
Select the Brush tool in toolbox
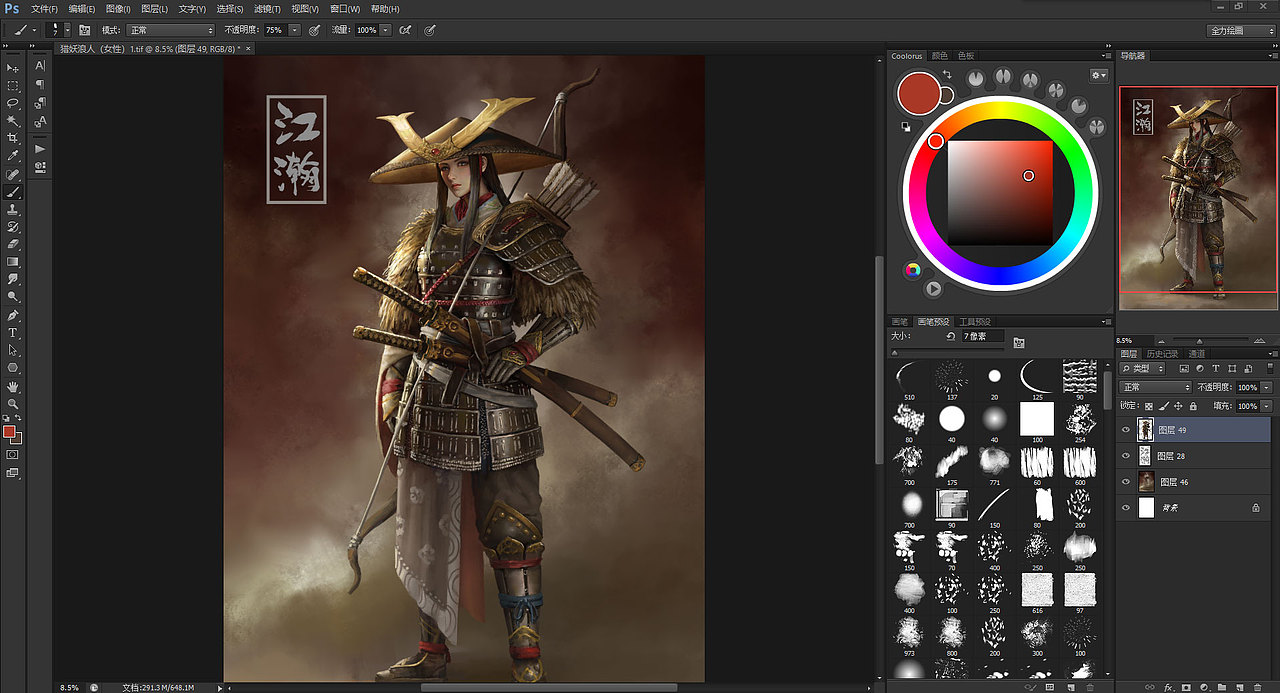coord(13,191)
